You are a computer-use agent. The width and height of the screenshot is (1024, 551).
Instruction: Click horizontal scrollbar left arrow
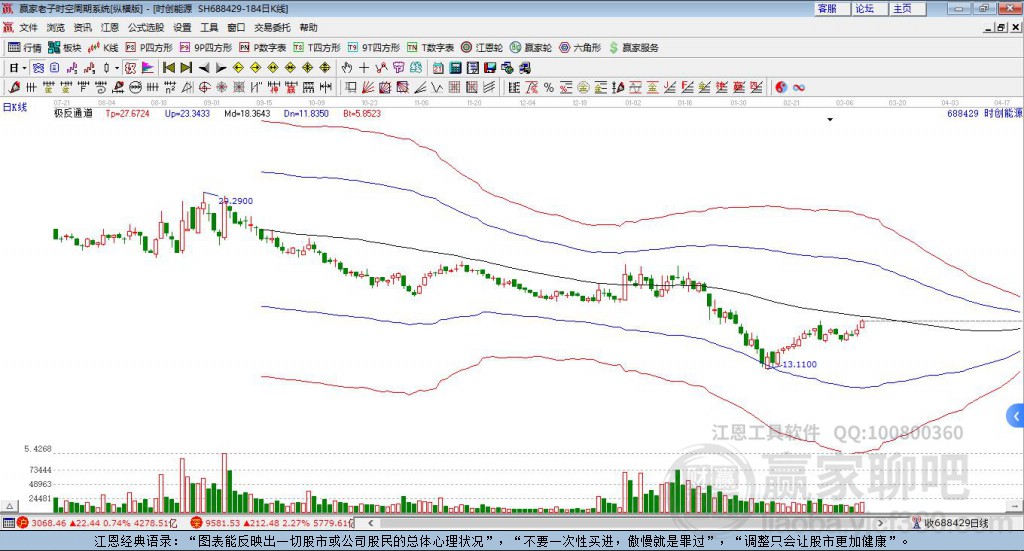(x=370, y=523)
